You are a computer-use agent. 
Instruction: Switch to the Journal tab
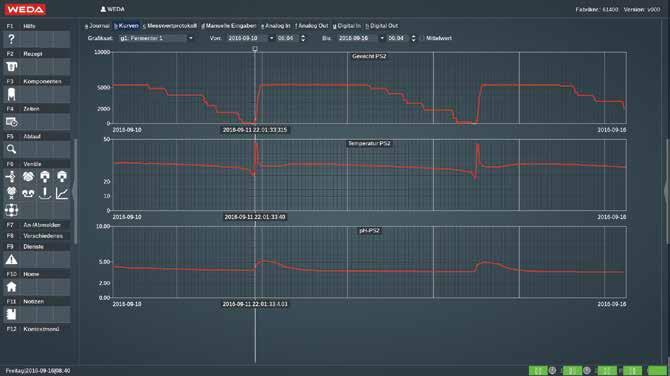pos(97,26)
